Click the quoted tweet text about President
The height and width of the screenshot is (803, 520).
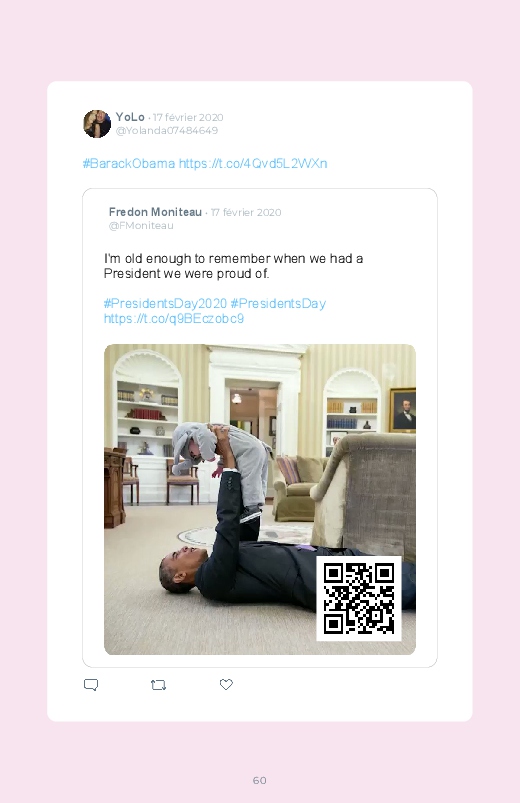234,266
